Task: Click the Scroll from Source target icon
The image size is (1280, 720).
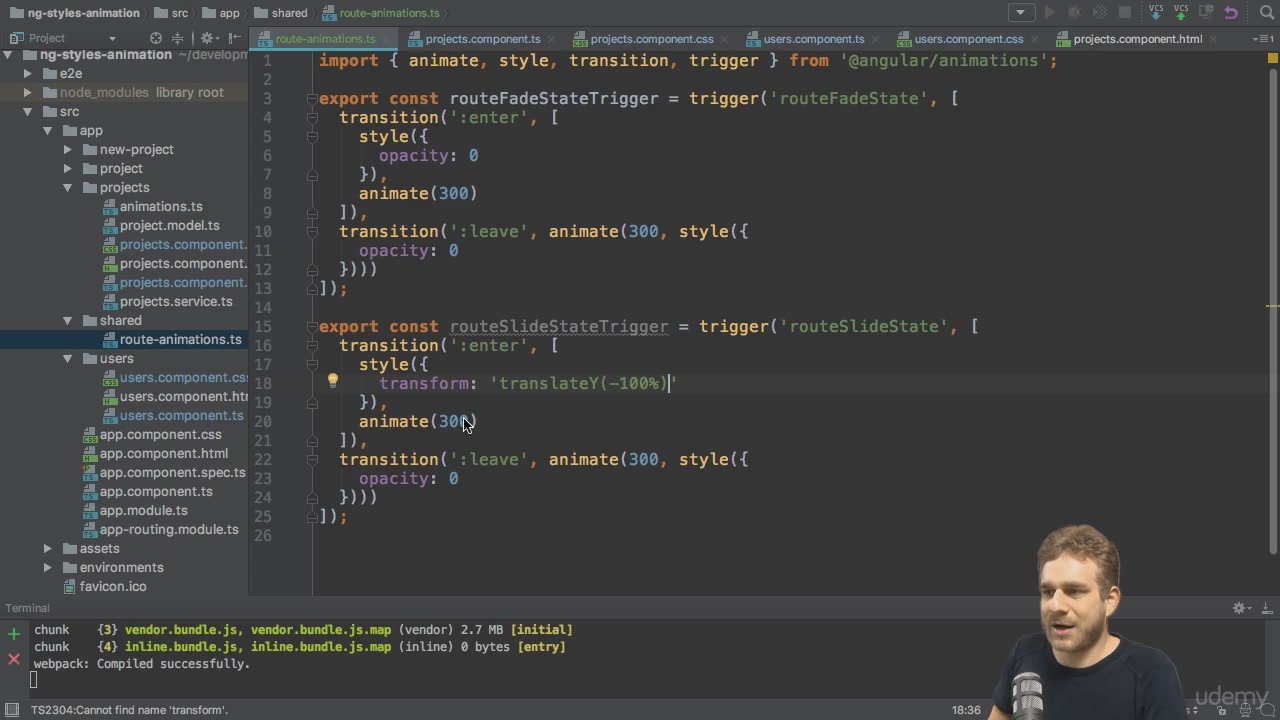Action: [156, 38]
